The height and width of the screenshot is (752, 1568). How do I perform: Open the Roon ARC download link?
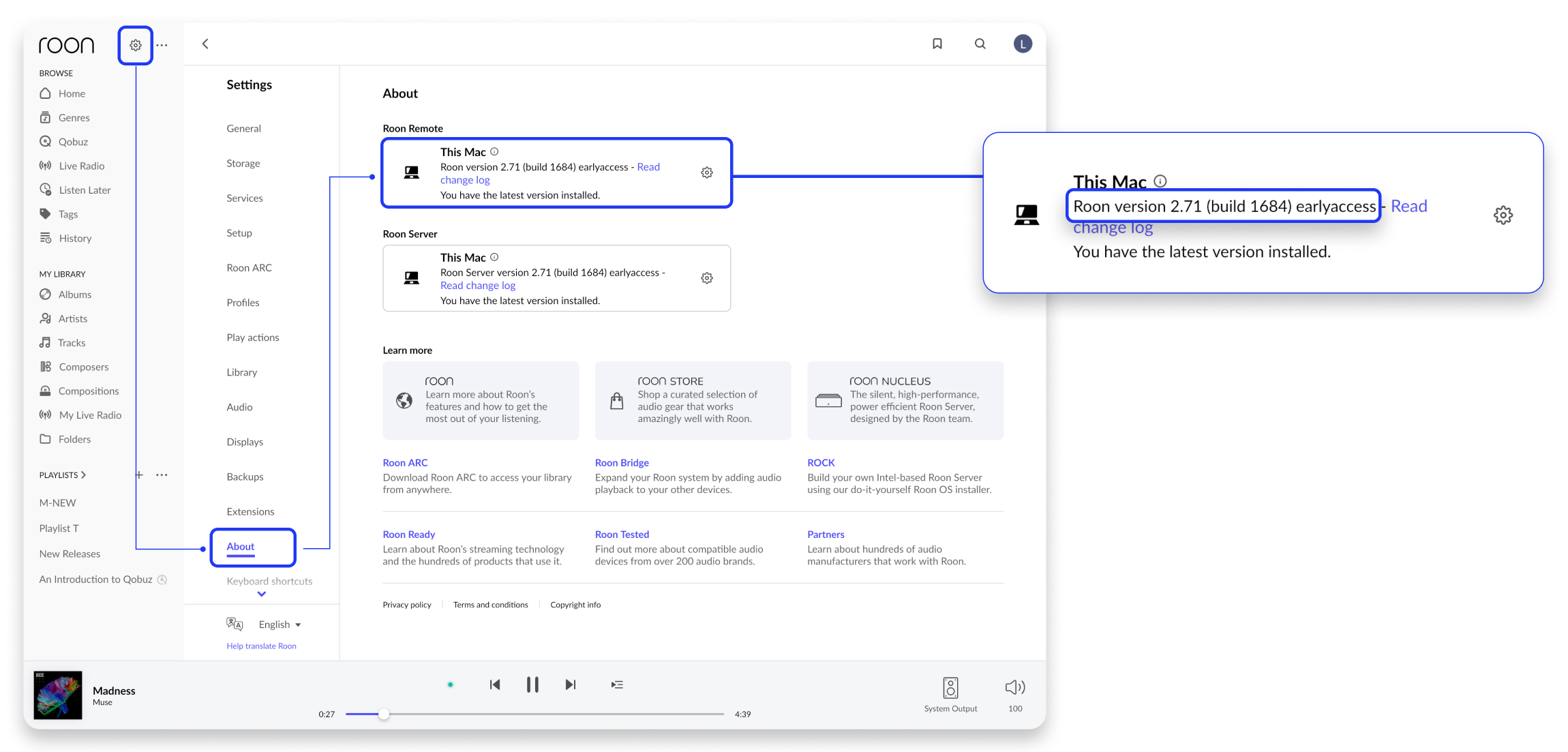405,462
